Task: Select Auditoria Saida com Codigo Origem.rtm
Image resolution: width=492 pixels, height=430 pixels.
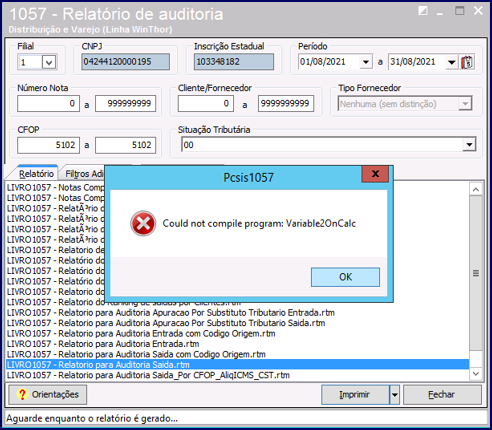Action: click(x=237, y=354)
